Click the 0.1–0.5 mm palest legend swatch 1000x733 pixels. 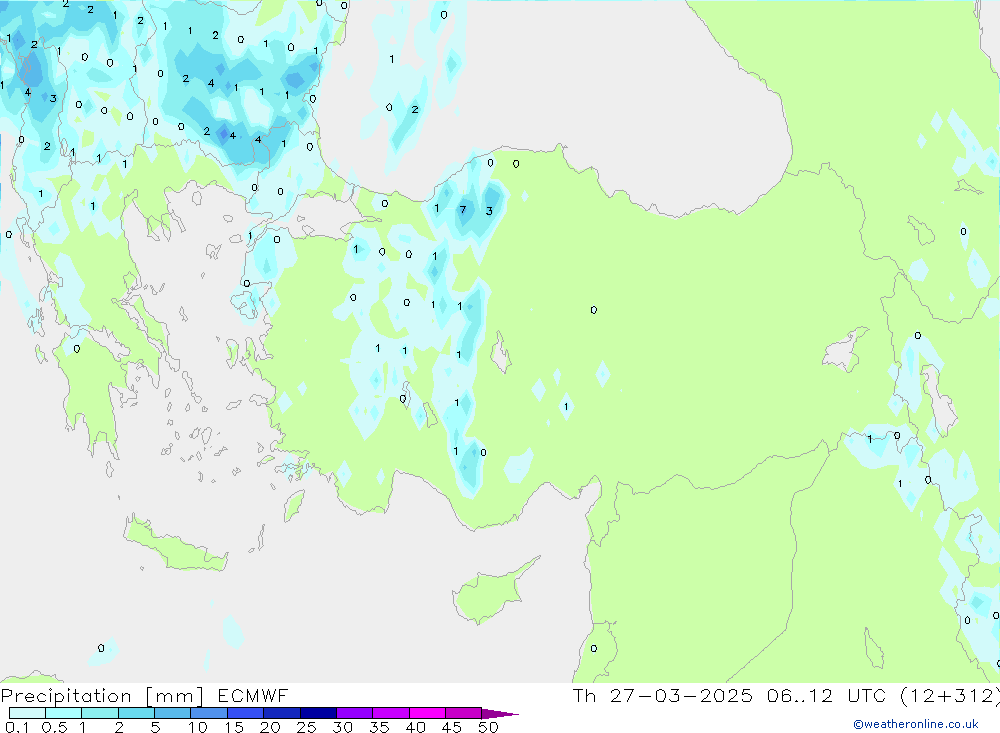click(x=27, y=713)
